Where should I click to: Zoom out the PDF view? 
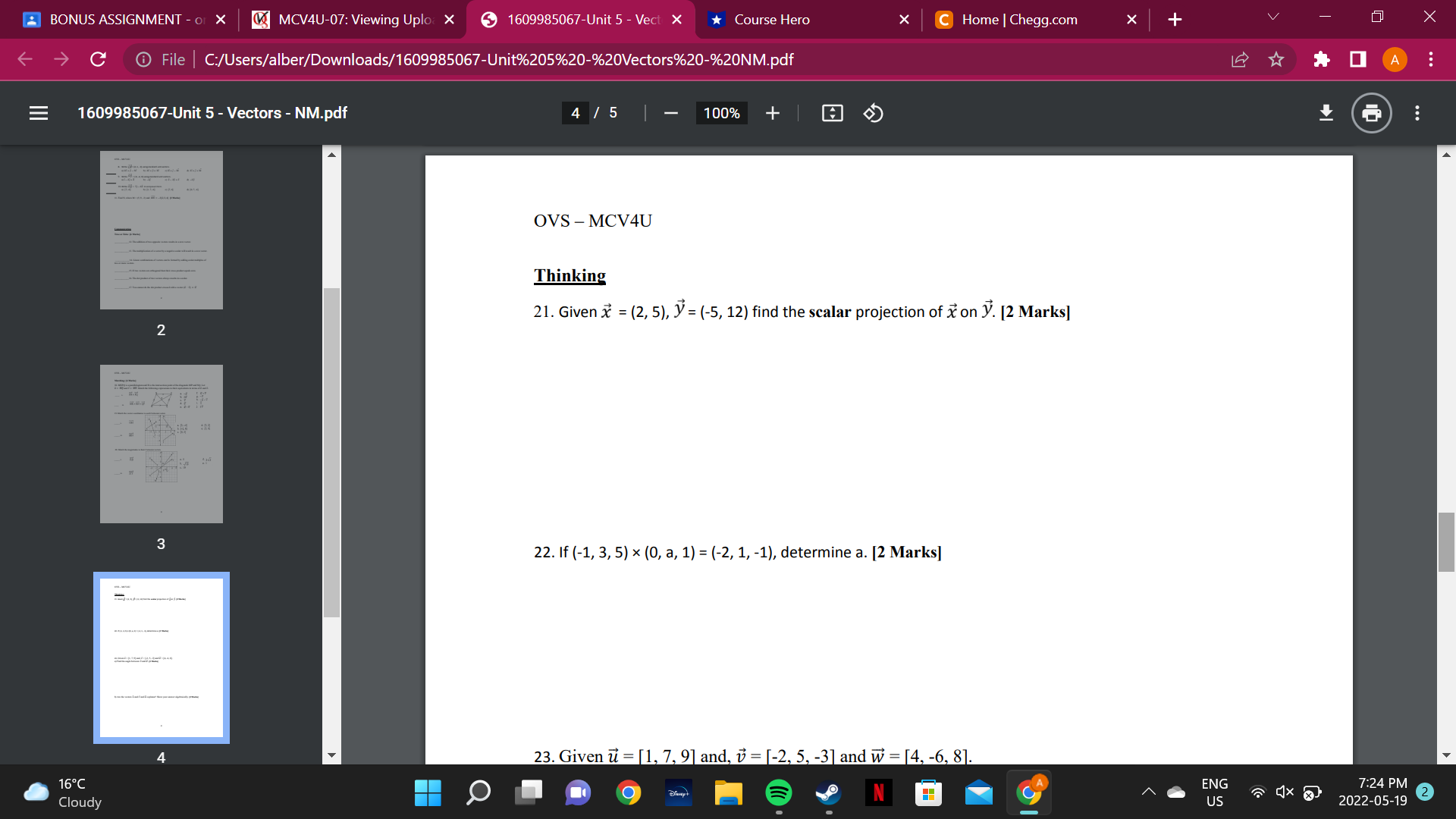coord(670,113)
